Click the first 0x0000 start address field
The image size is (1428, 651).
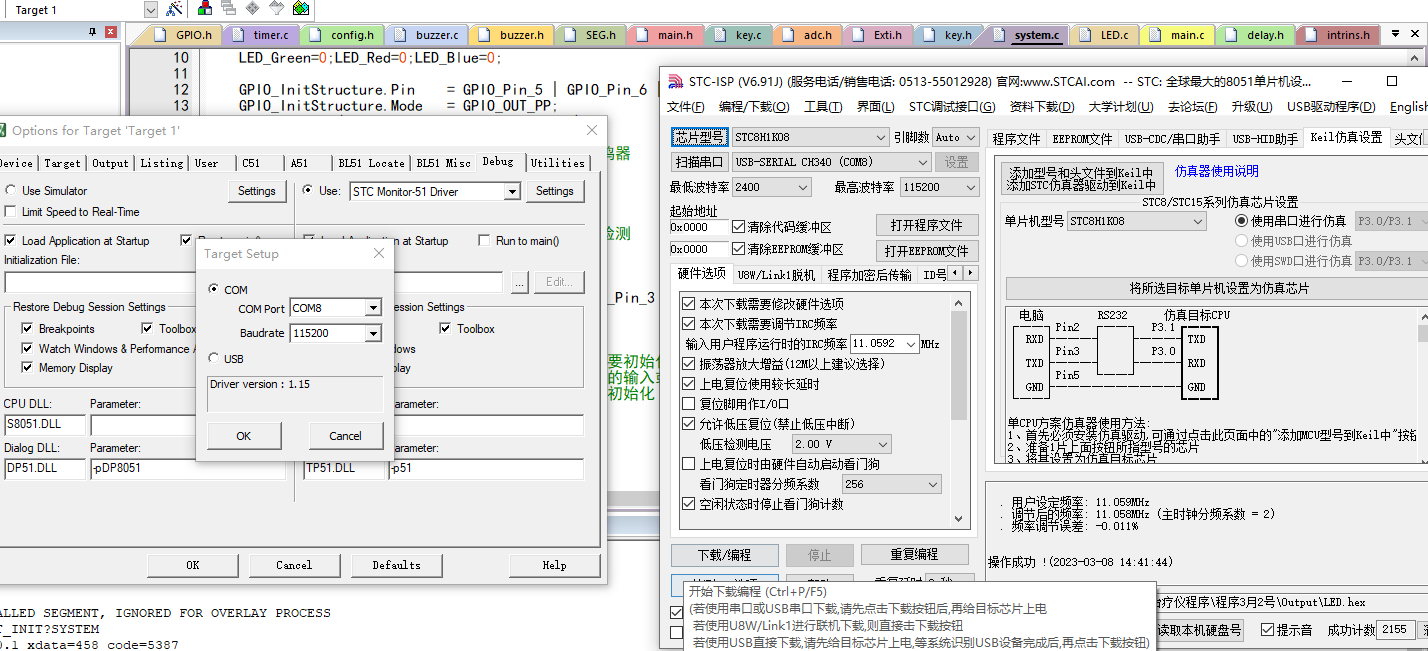[698, 227]
